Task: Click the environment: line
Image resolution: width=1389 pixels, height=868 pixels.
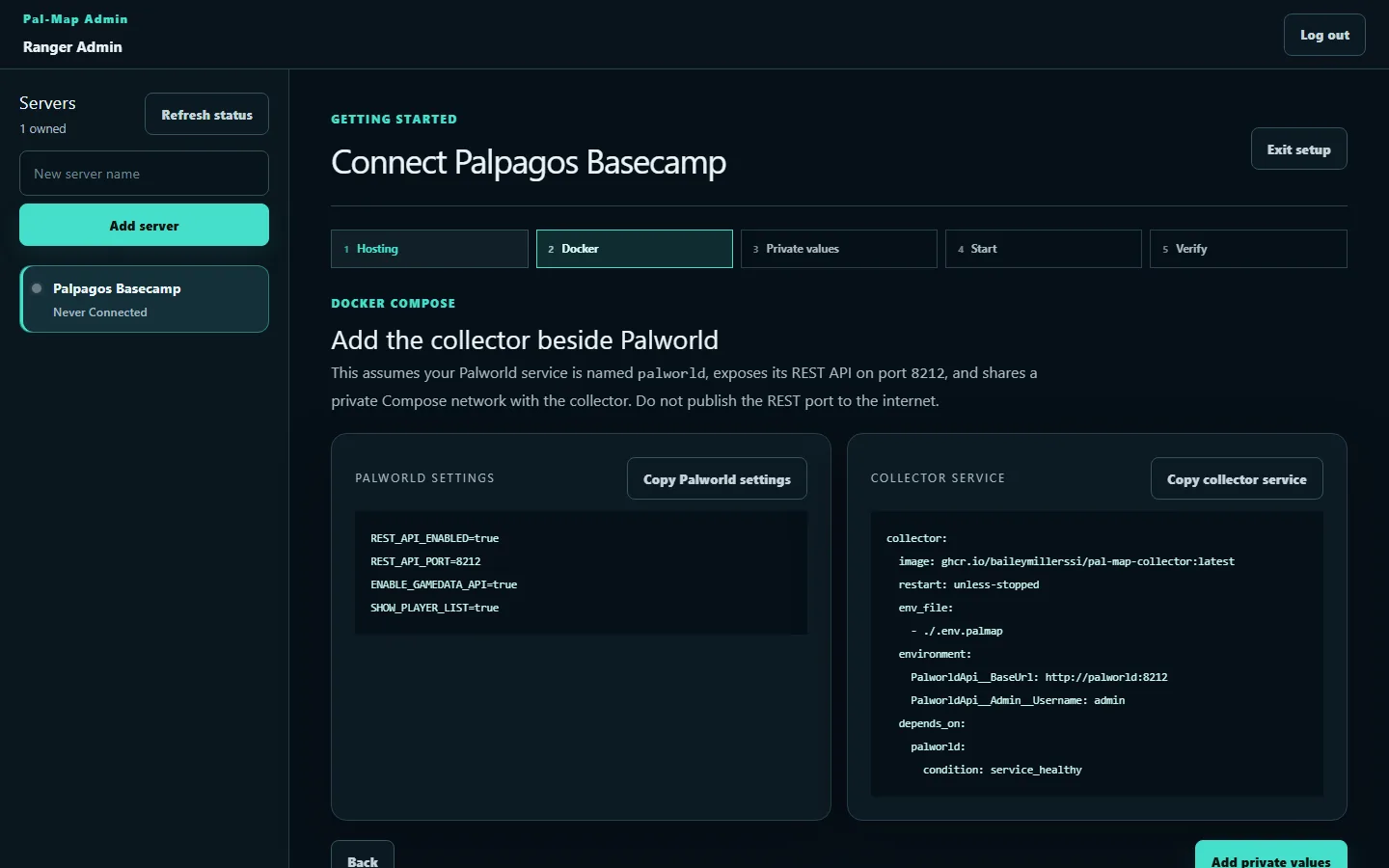Action: coord(935,654)
